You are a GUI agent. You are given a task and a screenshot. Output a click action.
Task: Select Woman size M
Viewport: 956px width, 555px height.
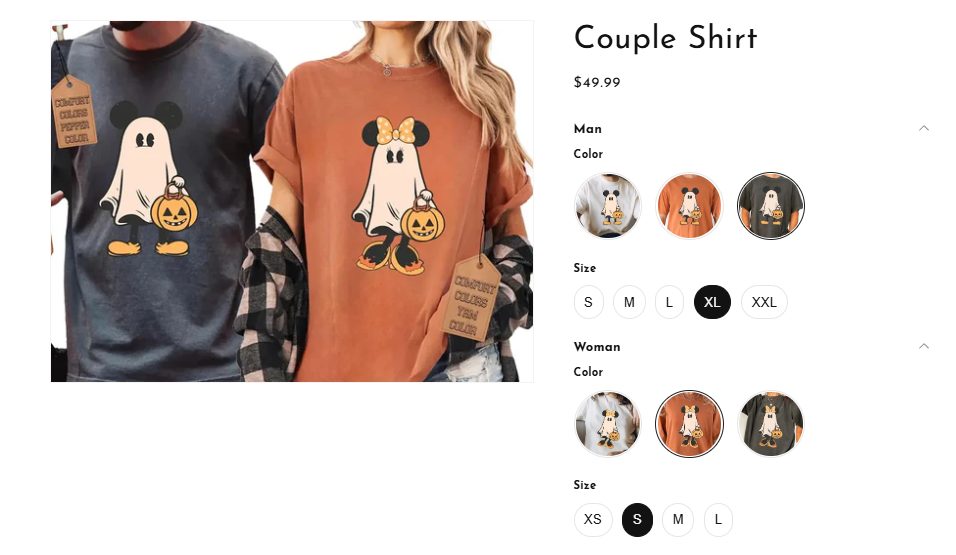678,520
